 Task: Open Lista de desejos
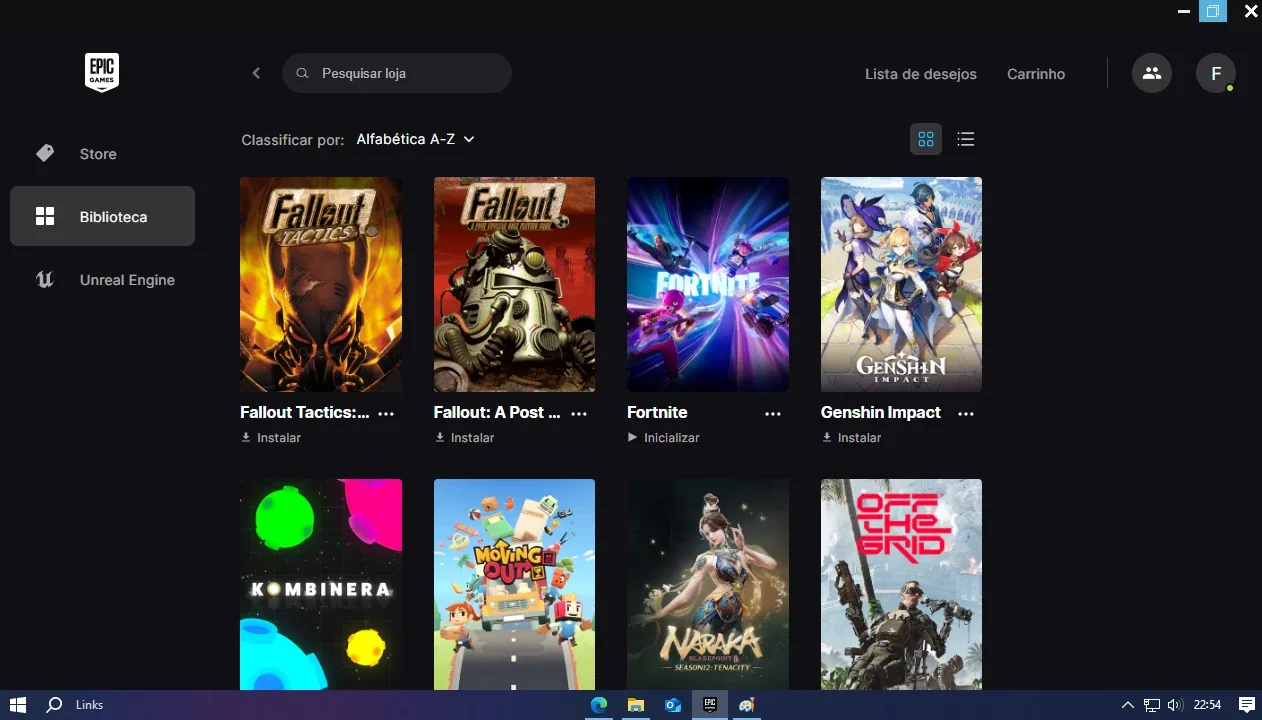tap(921, 74)
